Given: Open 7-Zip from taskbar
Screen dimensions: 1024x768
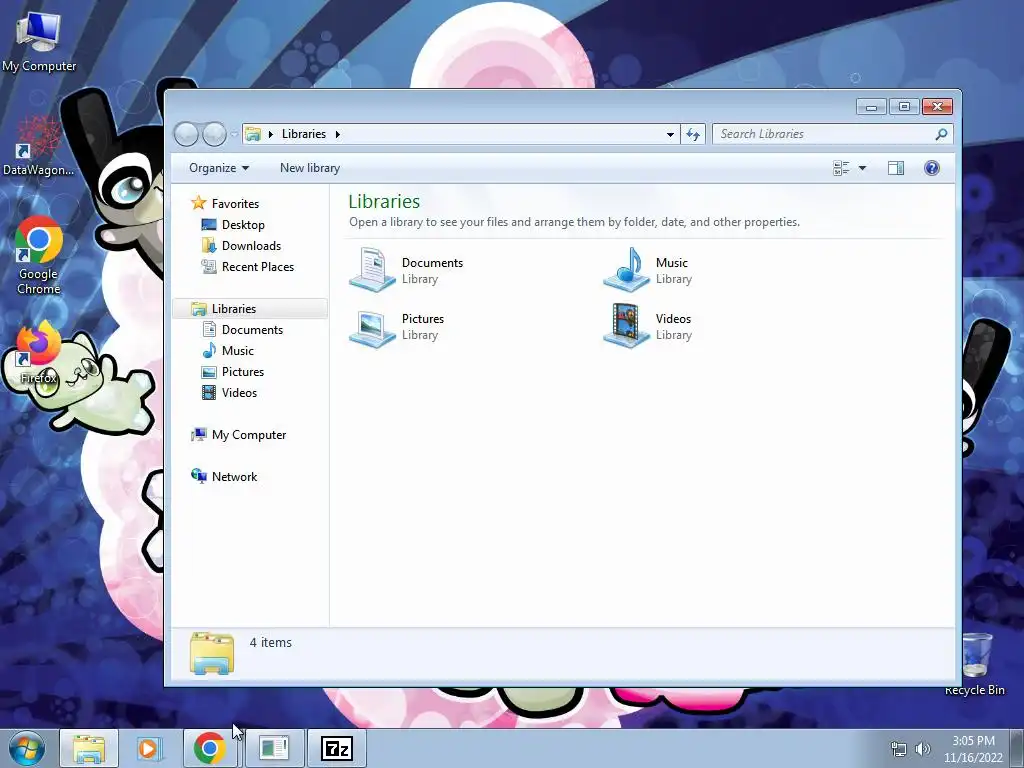Looking at the screenshot, I should pos(337,748).
